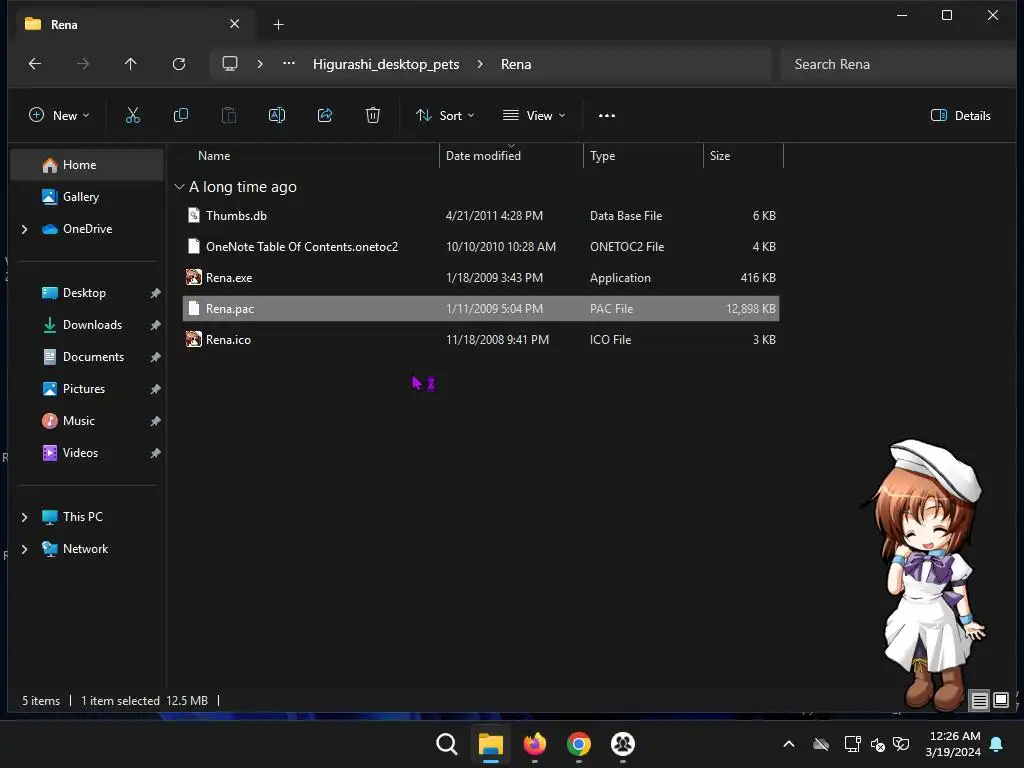Open the notification bell
This screenshot has height=768, width=1024.
997,744
